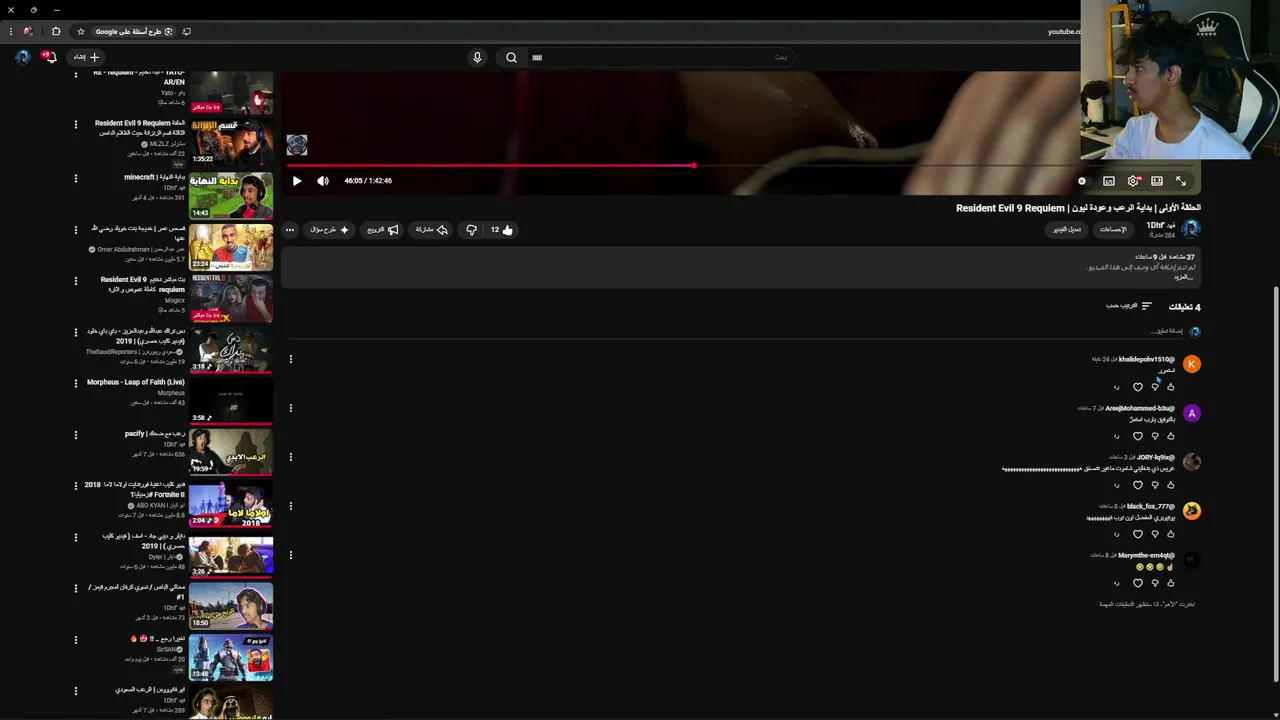This screenshot has width=1280, height=720.
Task: Click the Promote (الترويج) megaphone button
Action: click(x=383, y=230)
